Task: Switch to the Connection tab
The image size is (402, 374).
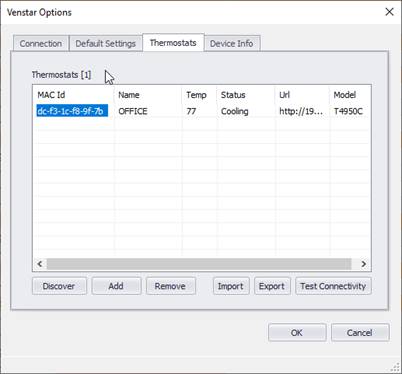Action: click(x=41, y=43)
